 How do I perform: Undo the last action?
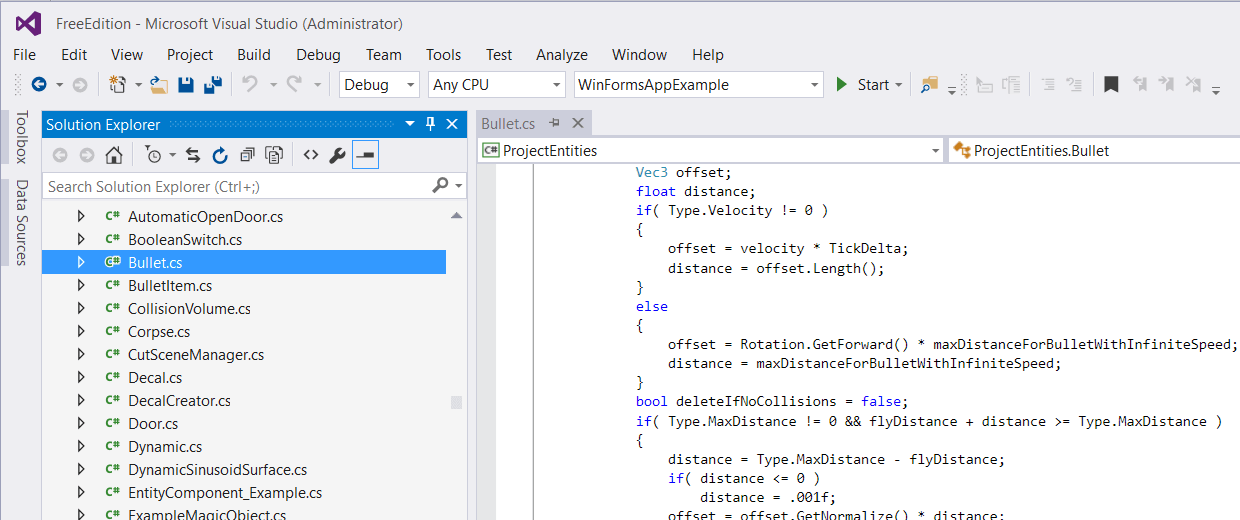(250, 85)
